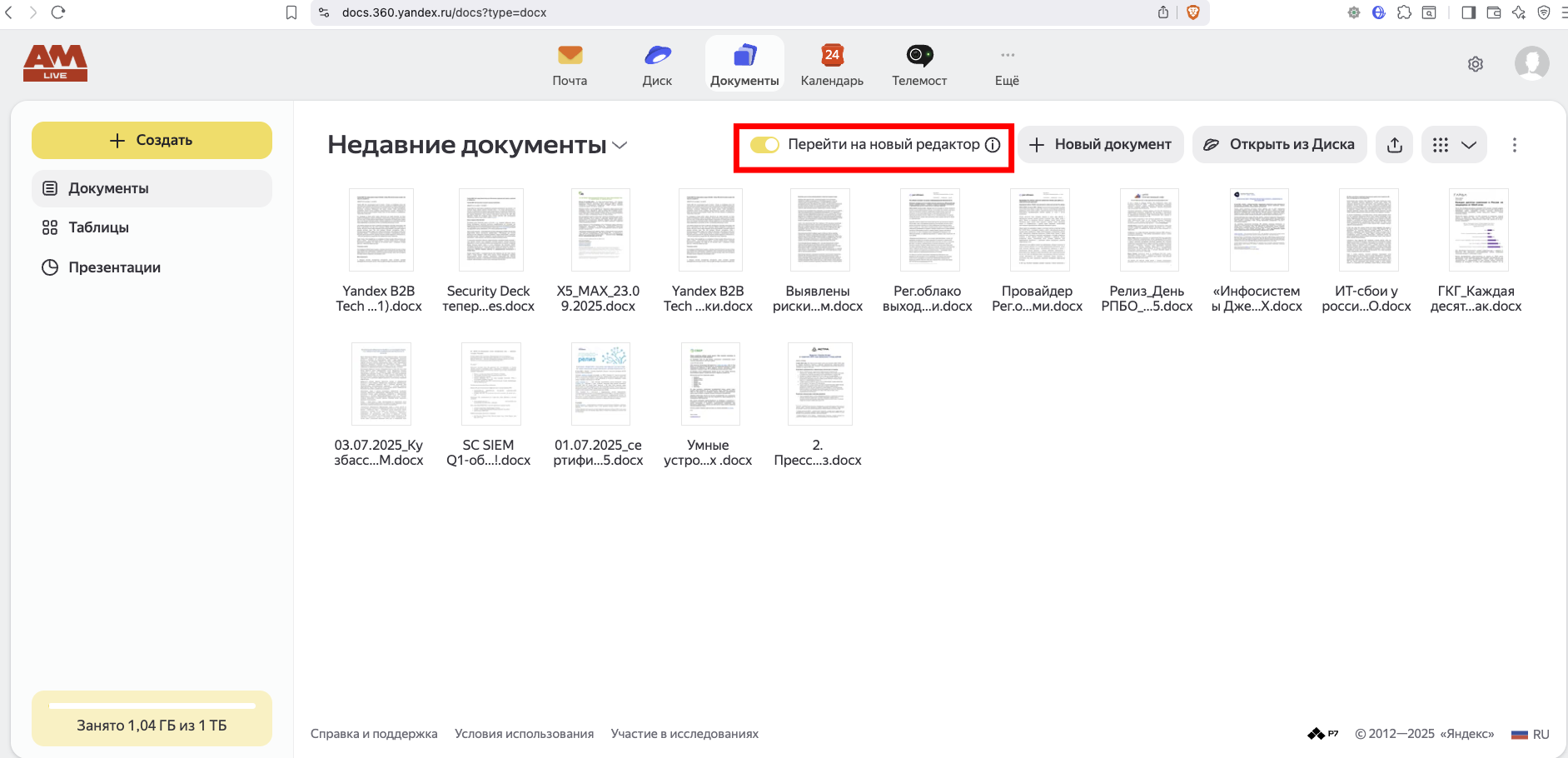Image resolution: width=1568 pixels, height=758 pixels.
Task: Open the Участие в исследованиях link
Action: point(684,734)
